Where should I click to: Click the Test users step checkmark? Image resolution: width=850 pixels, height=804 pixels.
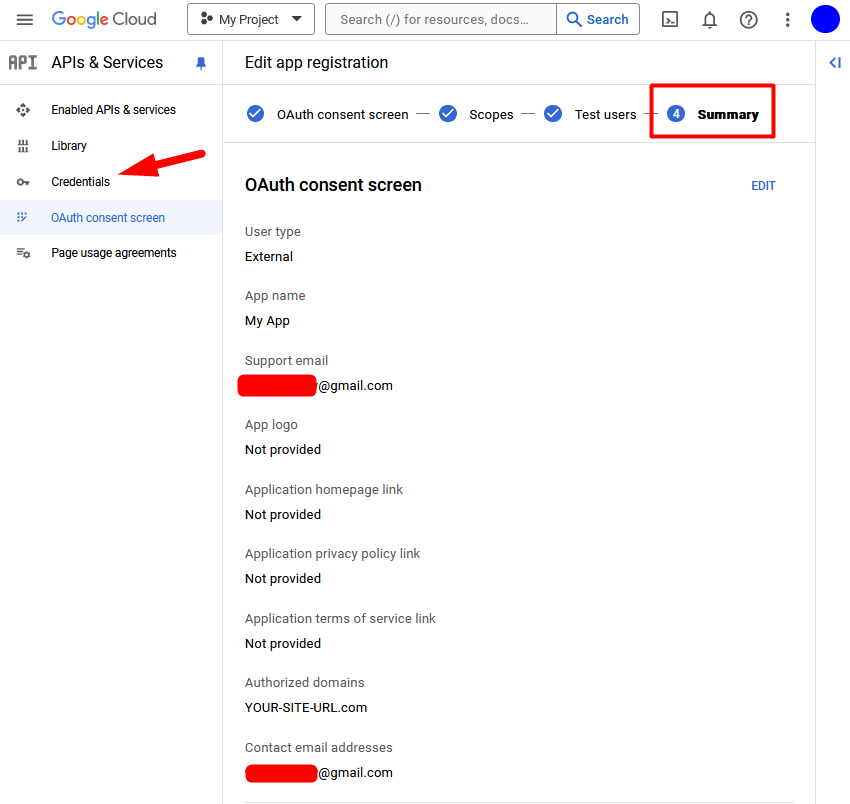pyautogui.click(x=553, y=114)
